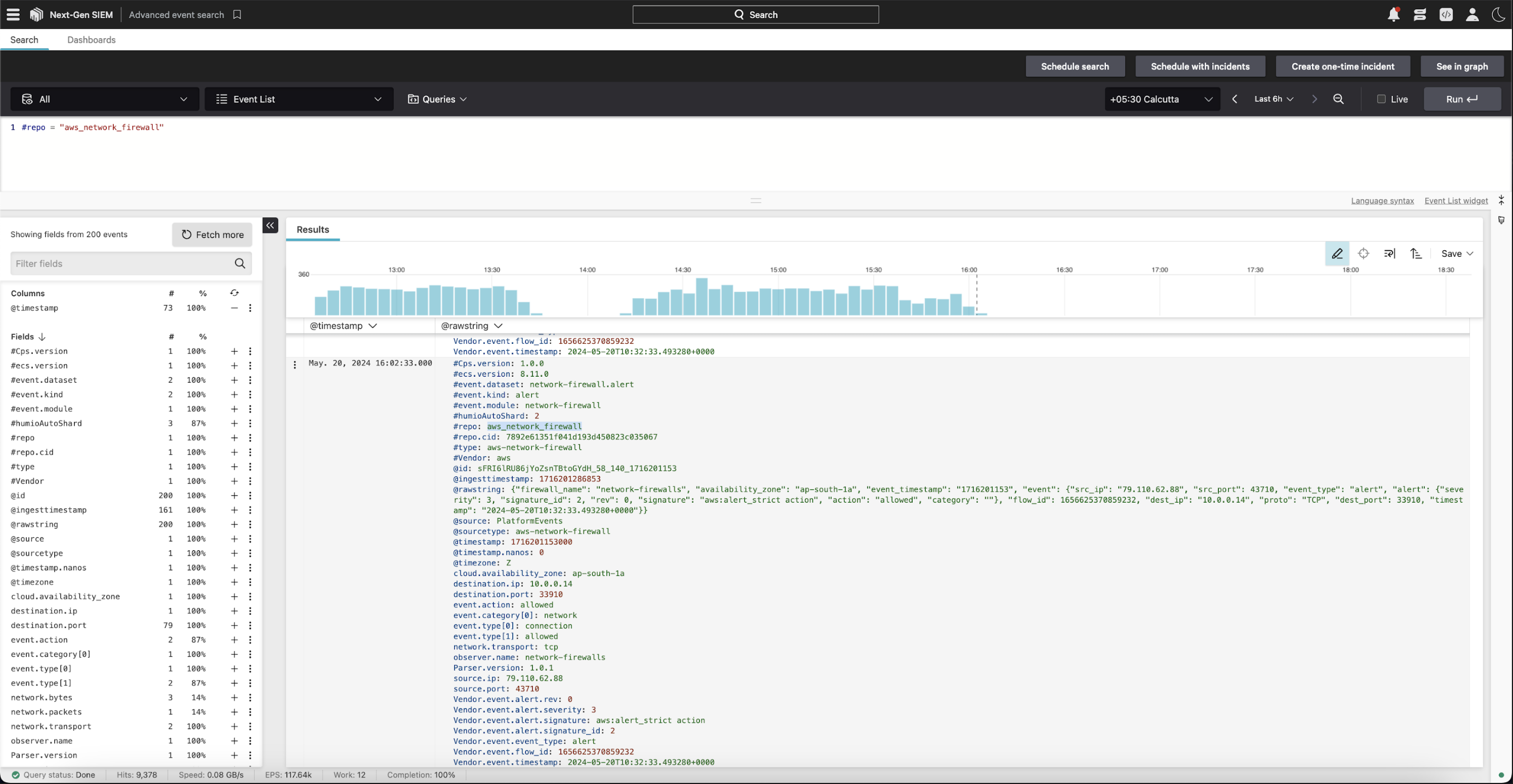This screenshot has height=784, width=1513.
Task: Open the Language syntax link
Action: tap(1382, 201)
